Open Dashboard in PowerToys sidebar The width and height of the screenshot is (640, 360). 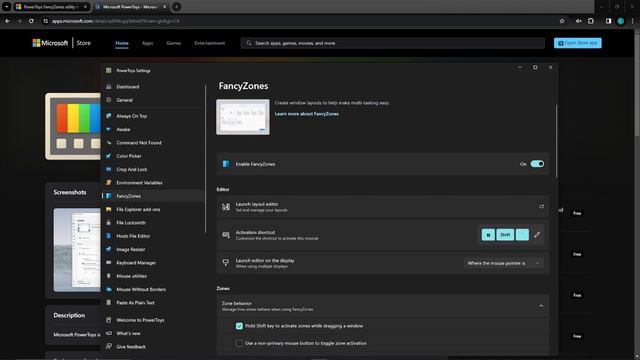127,87
